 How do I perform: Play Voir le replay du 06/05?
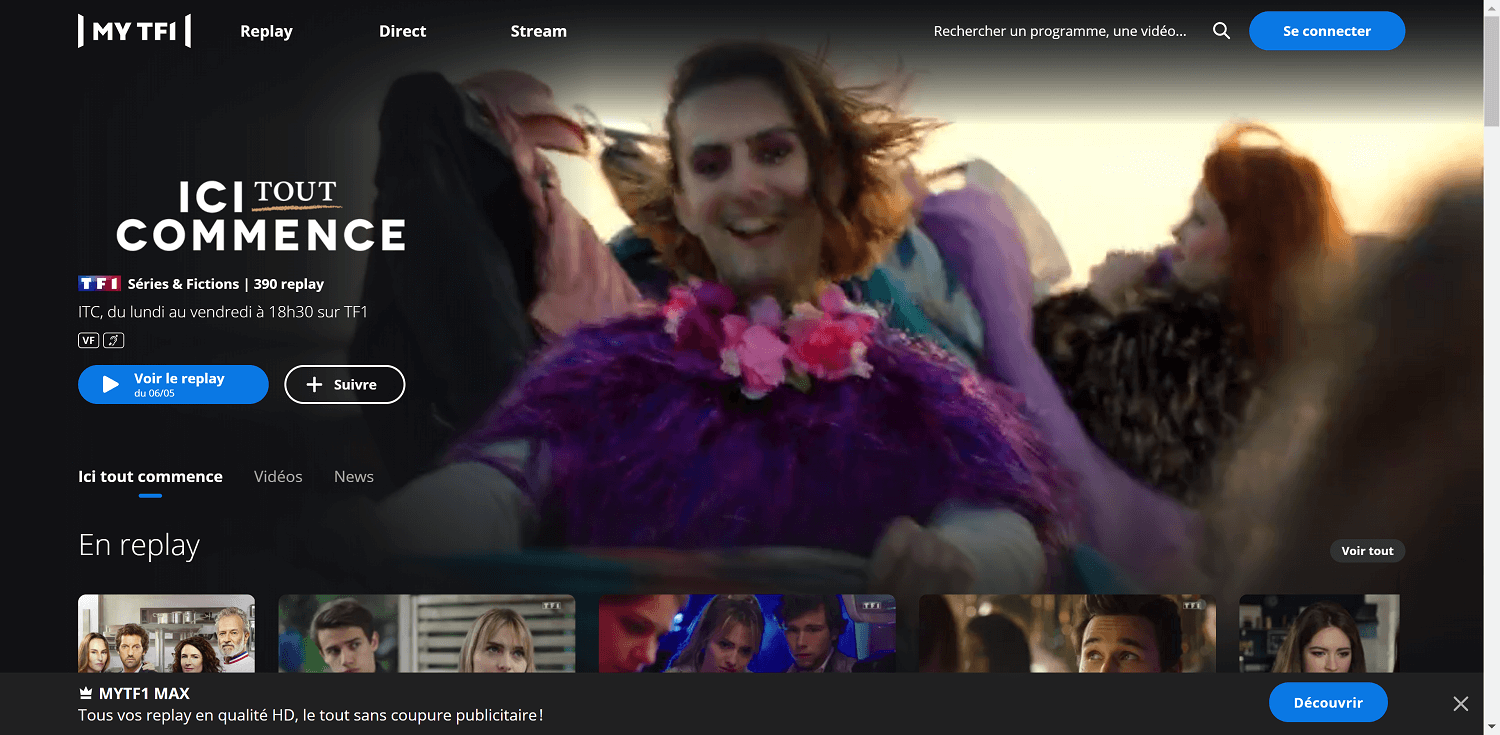(x=173, y=384)
